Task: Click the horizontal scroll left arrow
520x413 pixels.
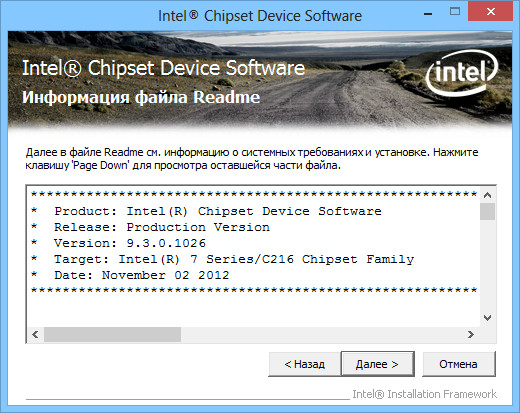Action: click(35, 334)
